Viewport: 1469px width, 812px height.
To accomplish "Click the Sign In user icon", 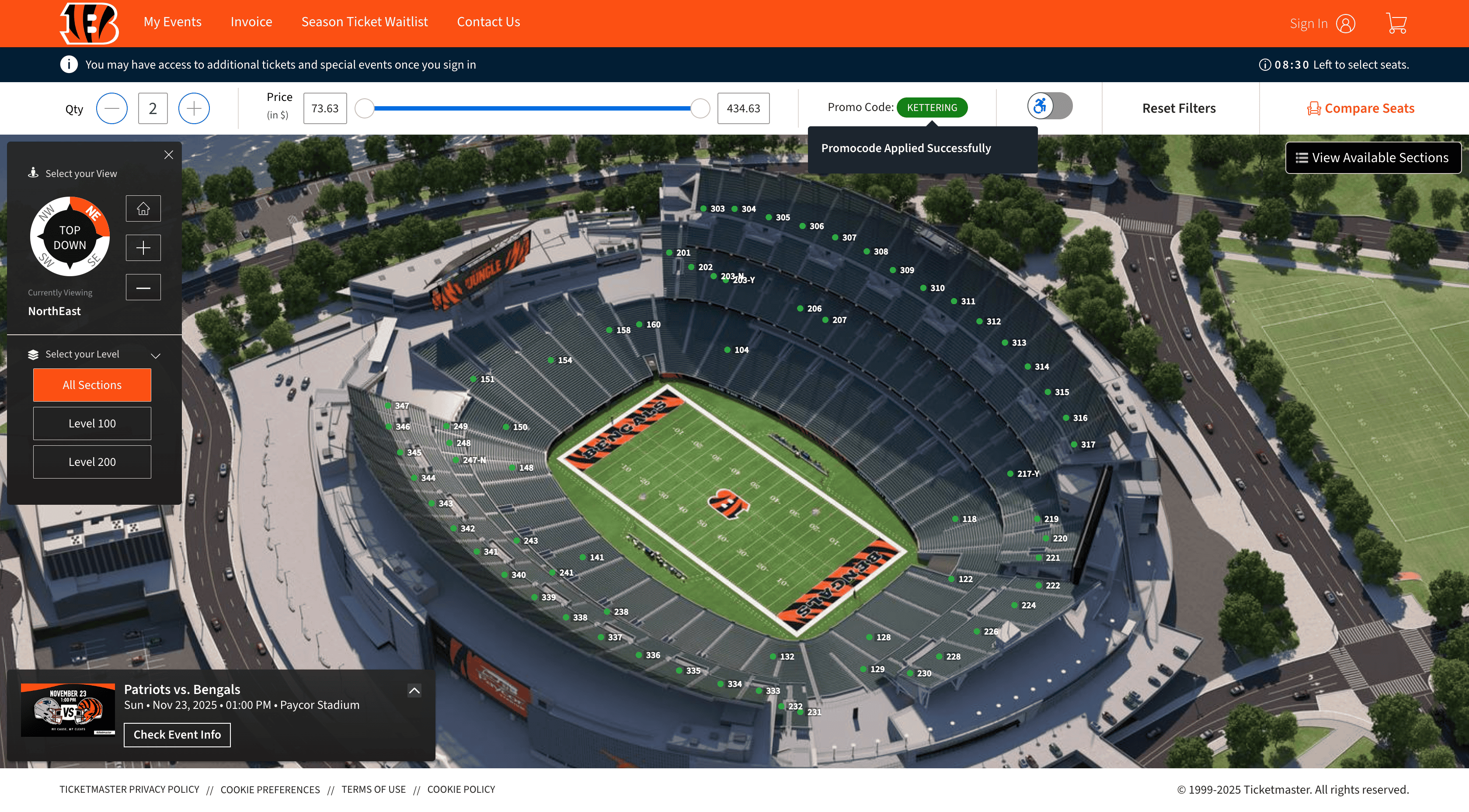I will point(1345,23).
